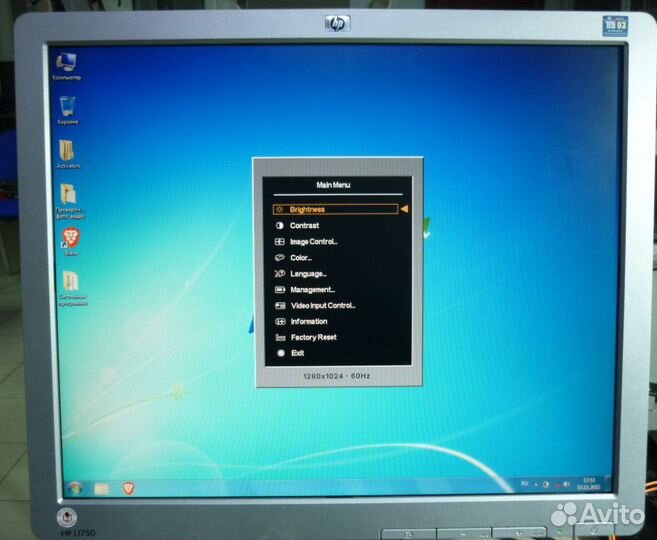Screen dimensions: 657x540
Task: Show hidden tray icons arrow
Action: [536, 485]
